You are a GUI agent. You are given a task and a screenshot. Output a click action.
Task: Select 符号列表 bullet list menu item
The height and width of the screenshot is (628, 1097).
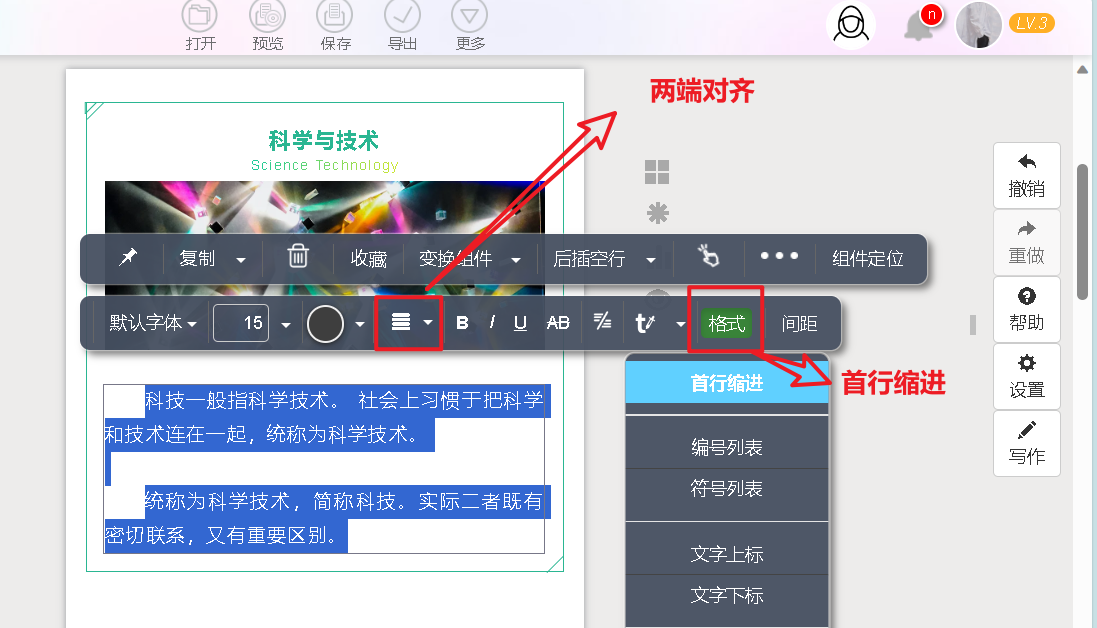click(726, 489)
